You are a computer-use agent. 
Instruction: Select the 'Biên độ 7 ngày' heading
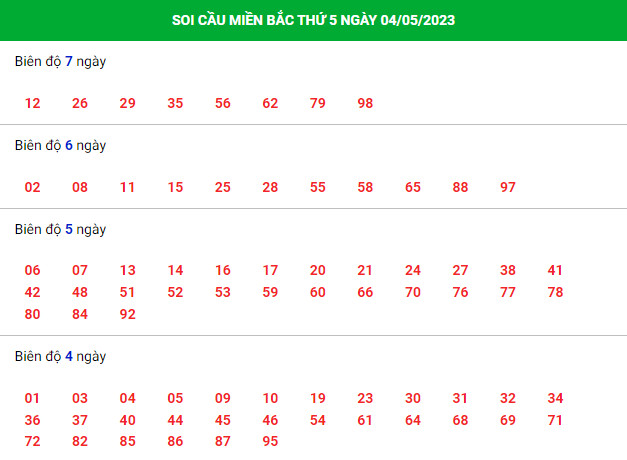(60, 62)
